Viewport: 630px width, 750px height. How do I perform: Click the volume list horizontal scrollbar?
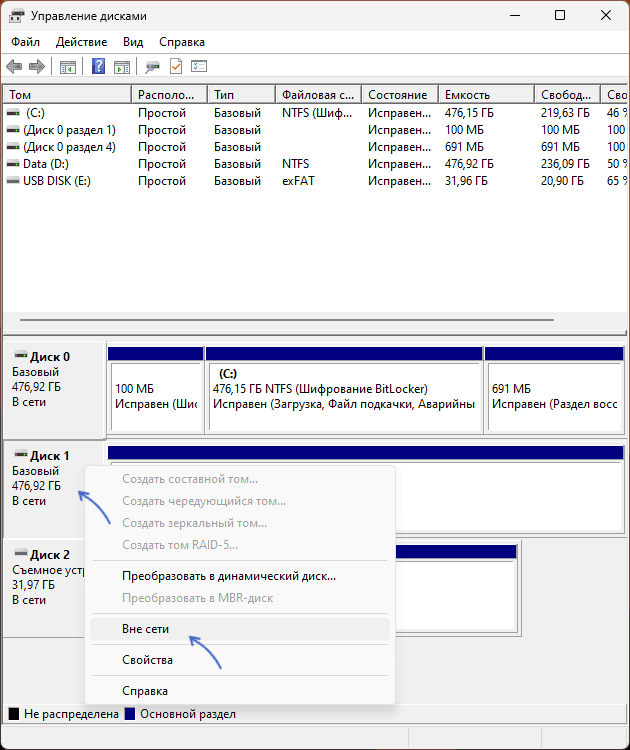(x=287, y=320)
